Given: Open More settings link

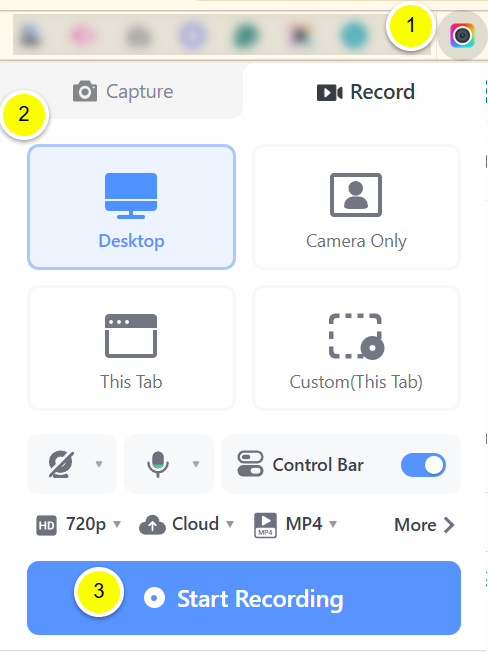Looking at the screenshot, I should pyautogui.click(x=424, y=525).
